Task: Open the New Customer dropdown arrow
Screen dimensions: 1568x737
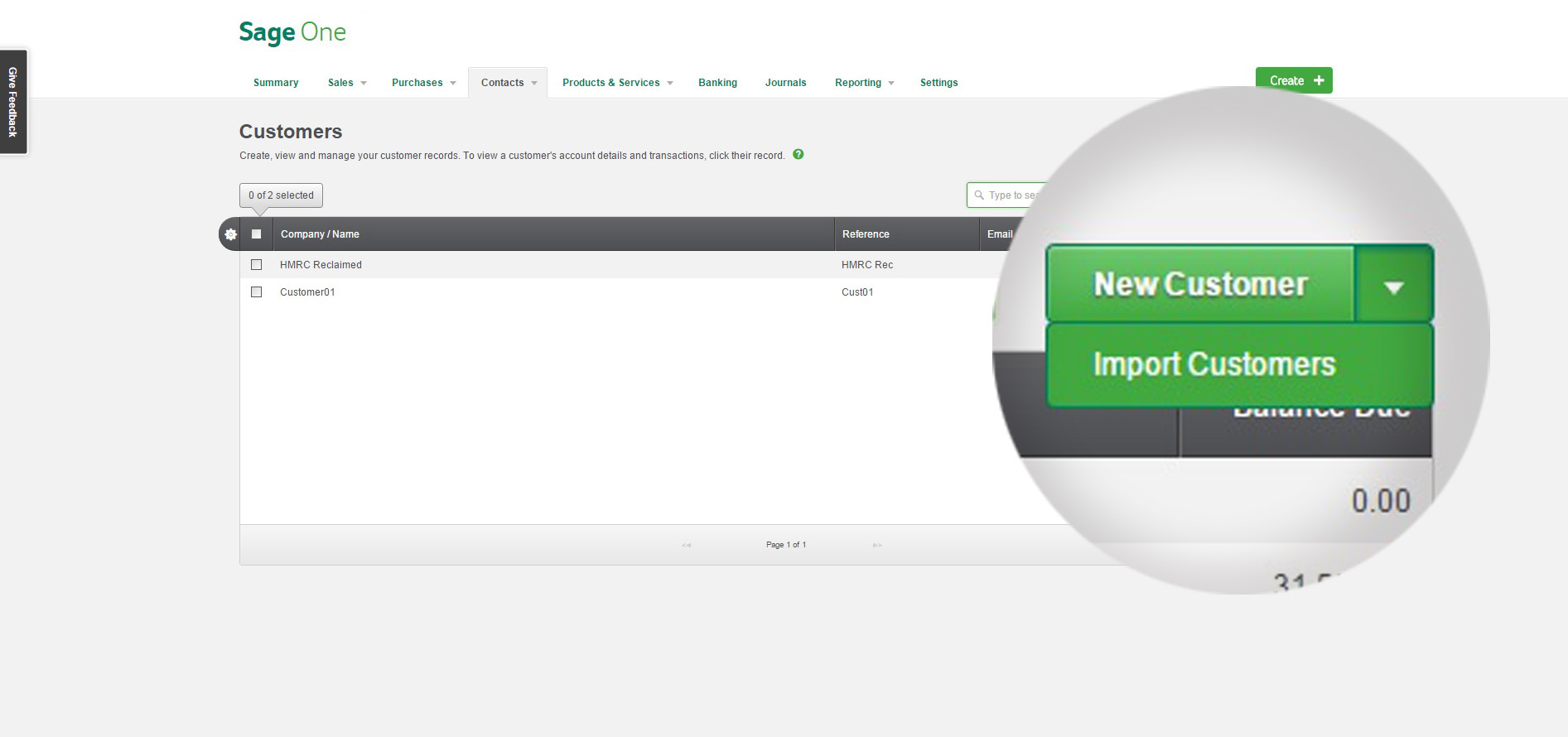Action: tap(1394, 286)
